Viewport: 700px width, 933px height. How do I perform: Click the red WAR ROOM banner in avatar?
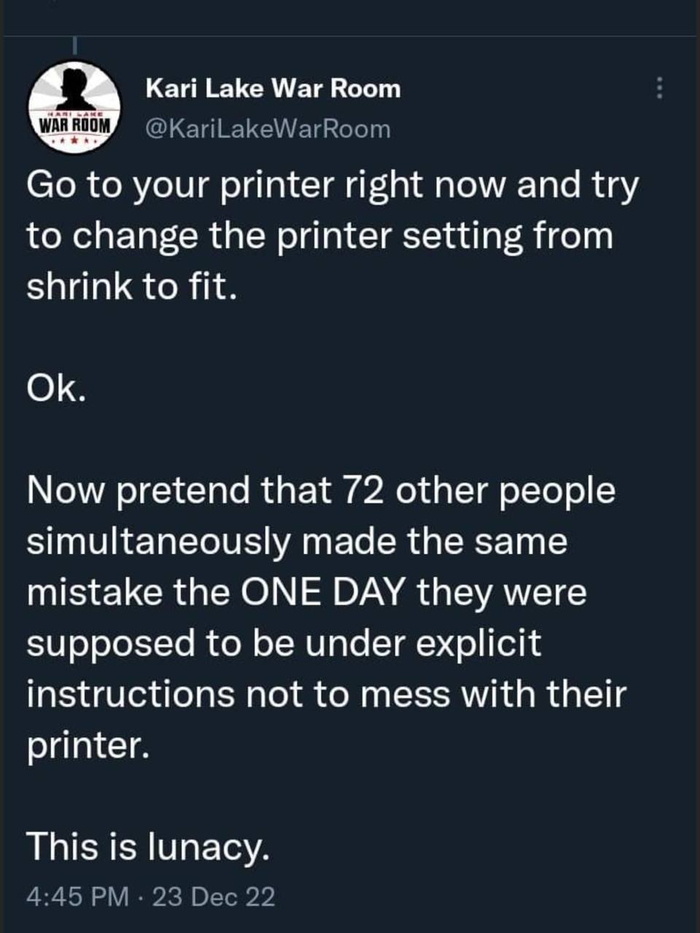click(x=76, y=127)
